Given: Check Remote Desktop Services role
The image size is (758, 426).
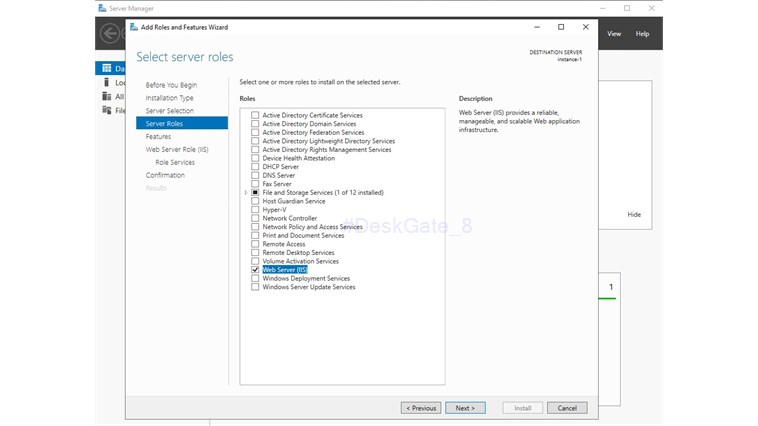Looking at the screenshot, I should (255, 253).
